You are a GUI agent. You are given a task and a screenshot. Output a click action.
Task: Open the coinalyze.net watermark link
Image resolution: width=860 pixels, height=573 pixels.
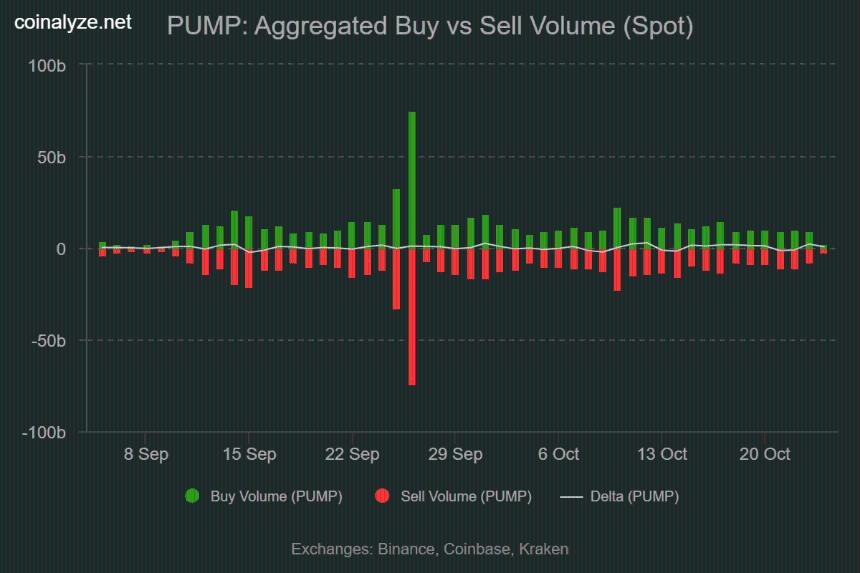(73, 23)
